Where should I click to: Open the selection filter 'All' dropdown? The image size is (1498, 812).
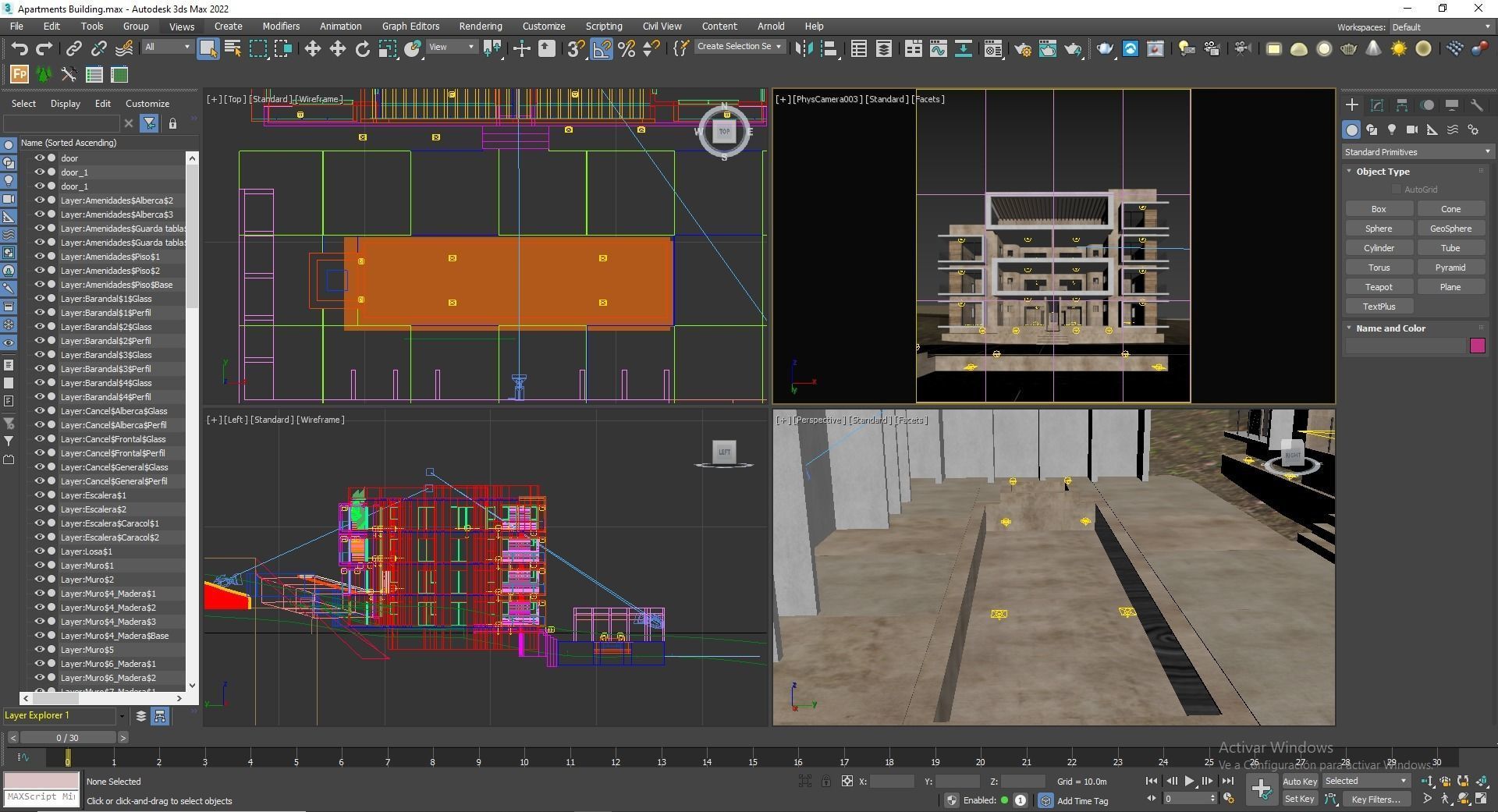click(x=167, y=47)
